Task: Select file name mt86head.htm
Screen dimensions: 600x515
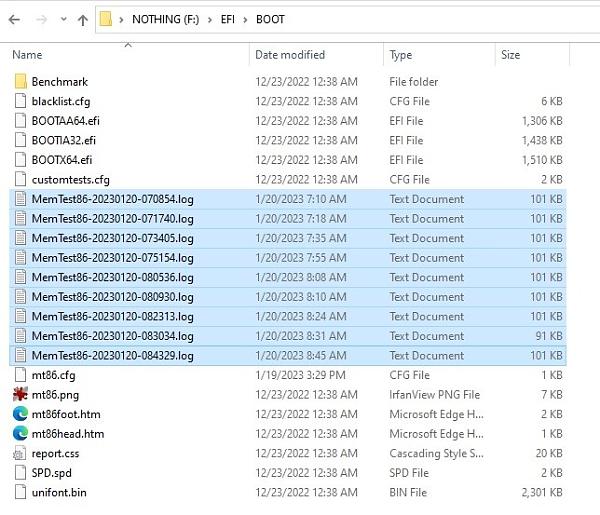Action: click(x=68, y=434)
